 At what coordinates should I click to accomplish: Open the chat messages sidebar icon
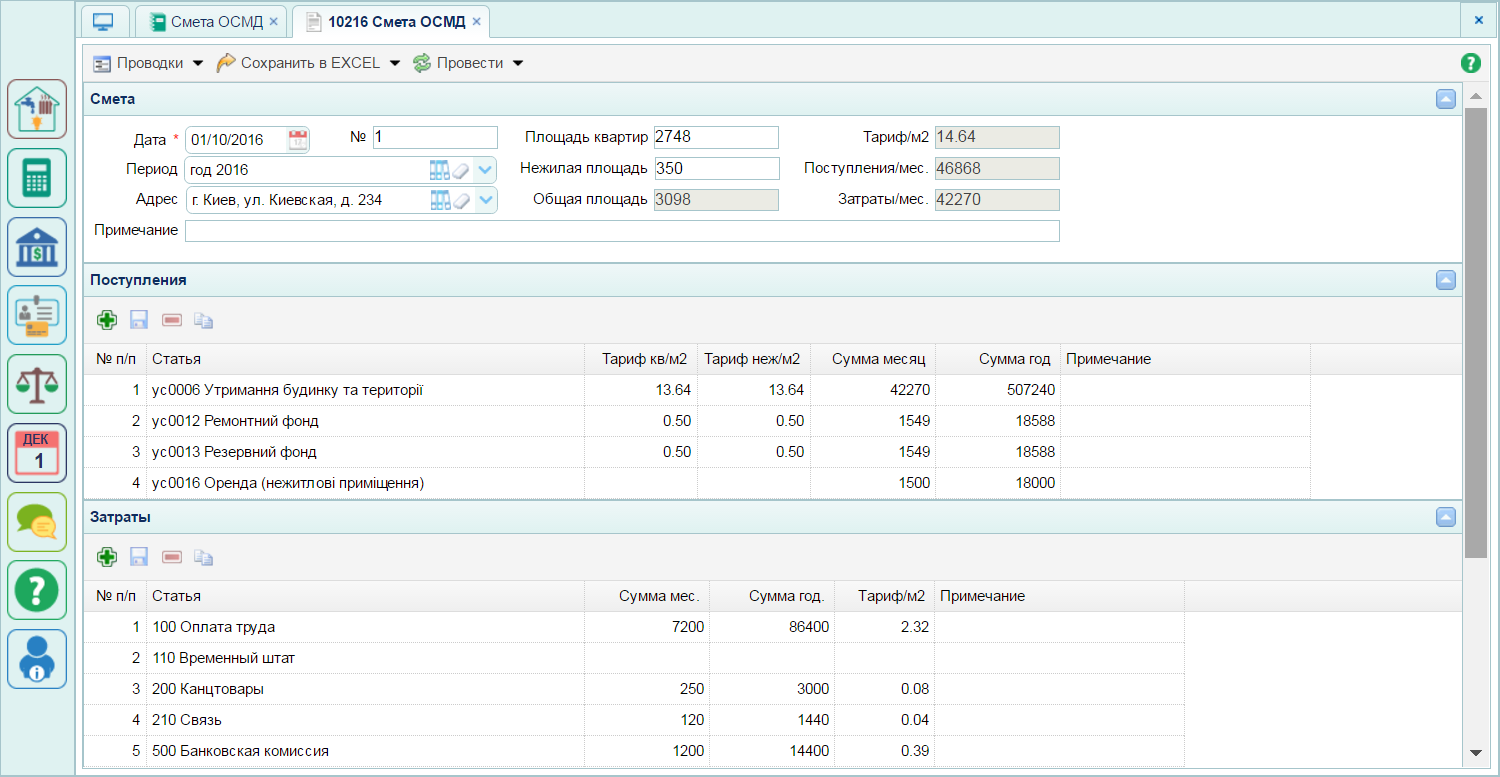[37, 522]
